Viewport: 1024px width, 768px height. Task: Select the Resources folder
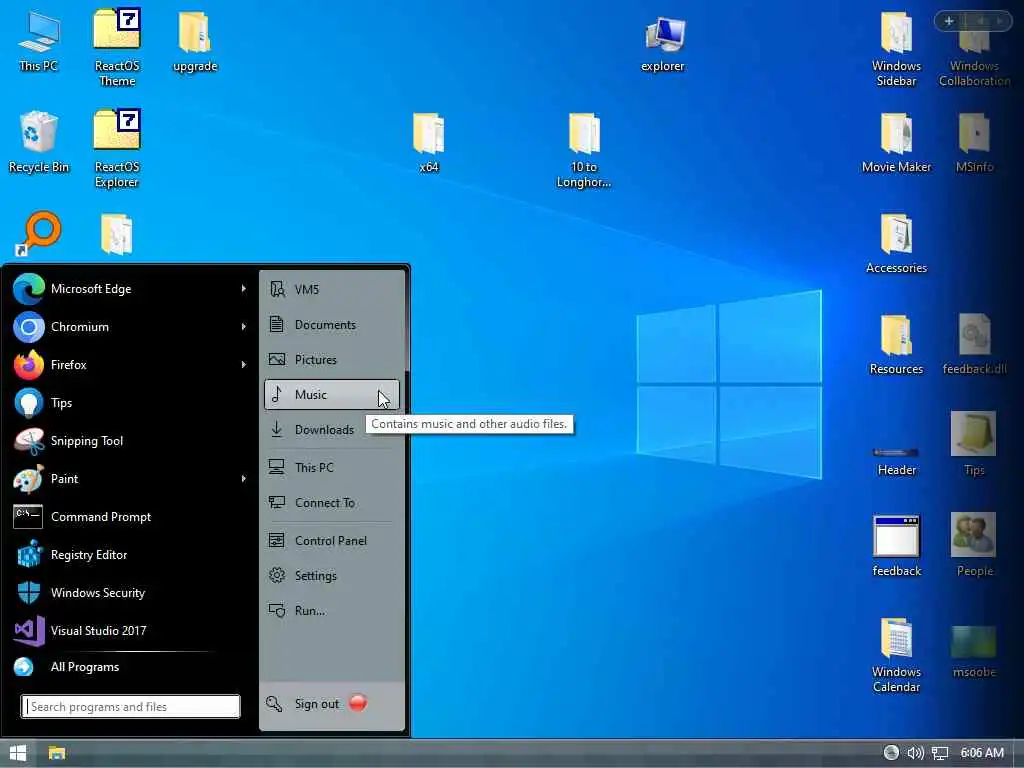pyautogui.click(x=896, y=345)
